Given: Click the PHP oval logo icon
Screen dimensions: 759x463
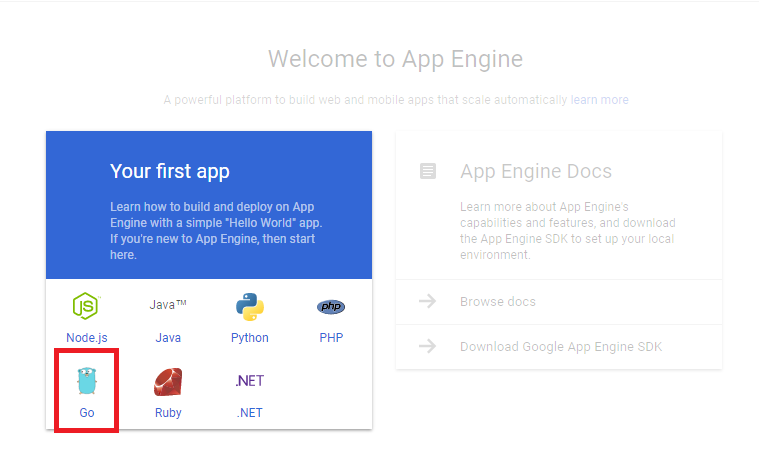Looking at the screenshot, I should (x=331, y=306).
